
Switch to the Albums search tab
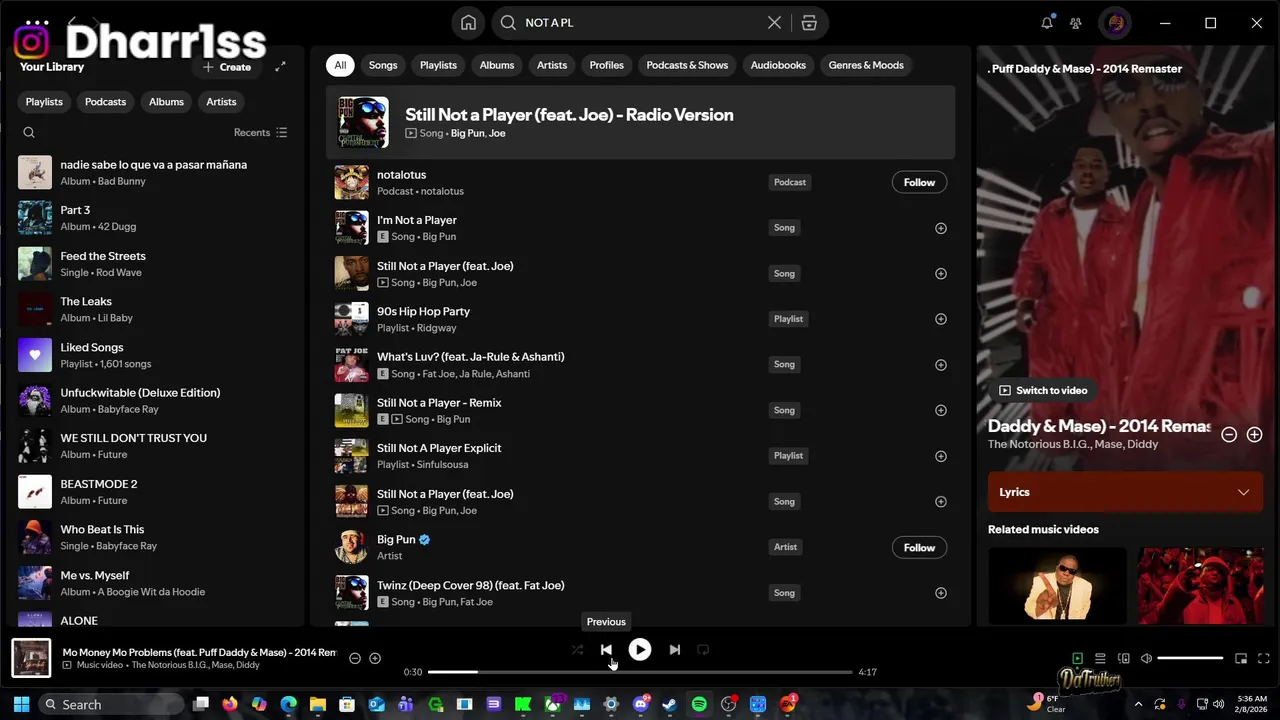tap(497, 65)
